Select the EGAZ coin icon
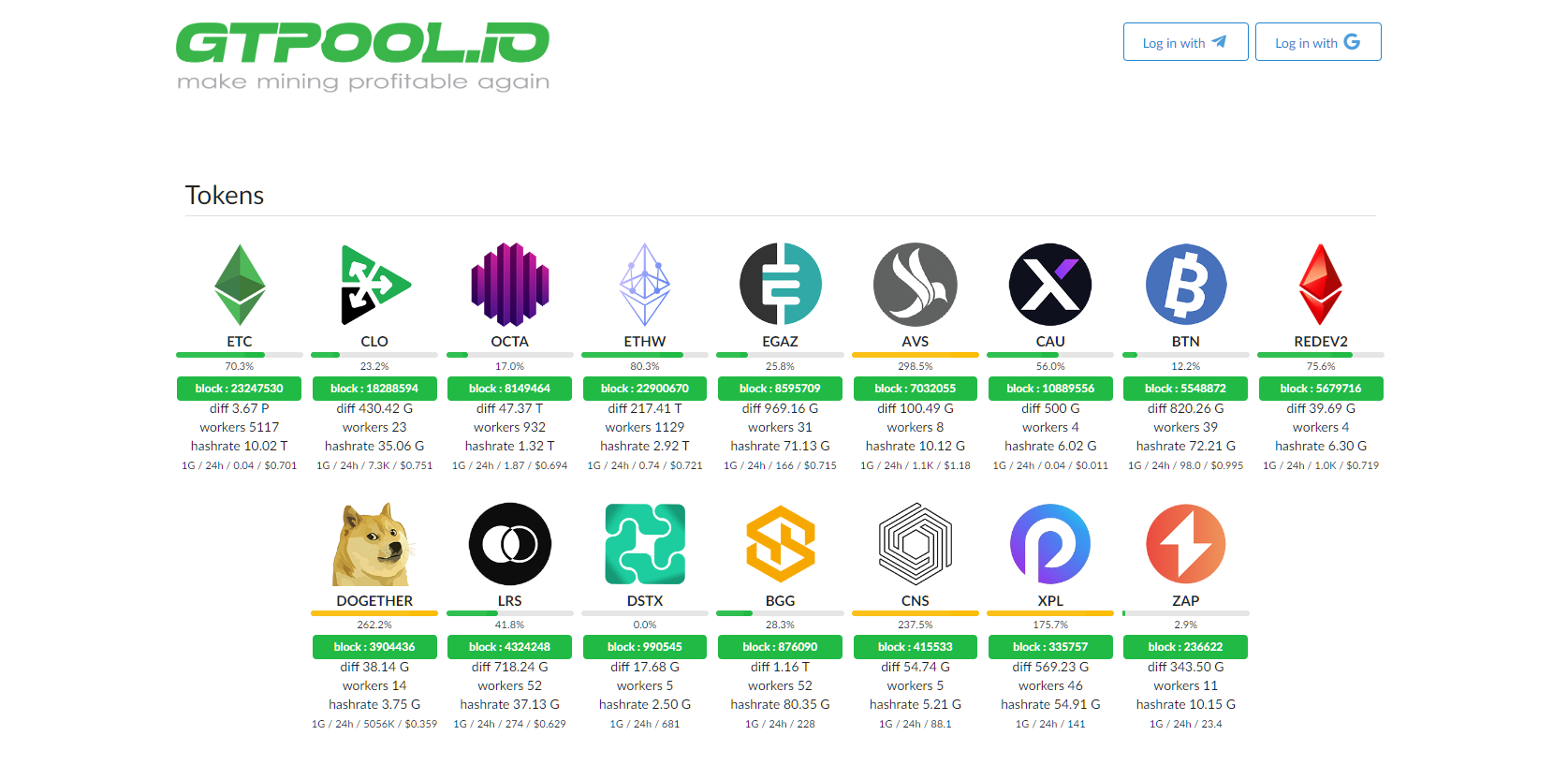 (x=781, y=285)
